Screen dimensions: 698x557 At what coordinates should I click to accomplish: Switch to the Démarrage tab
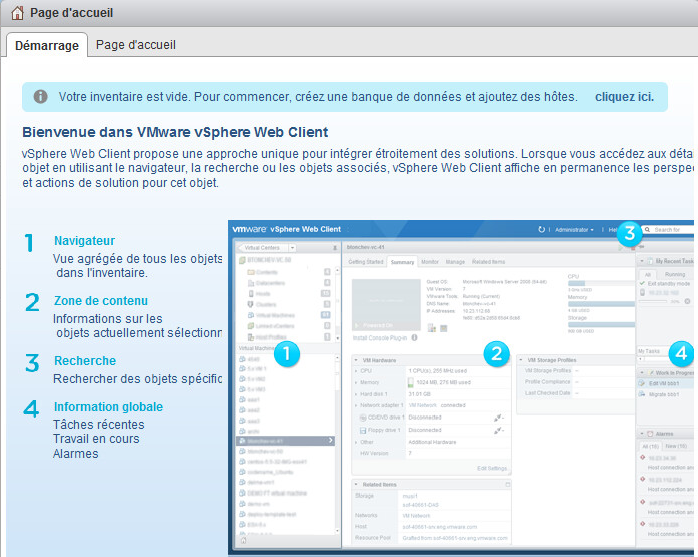coord(47,45)
